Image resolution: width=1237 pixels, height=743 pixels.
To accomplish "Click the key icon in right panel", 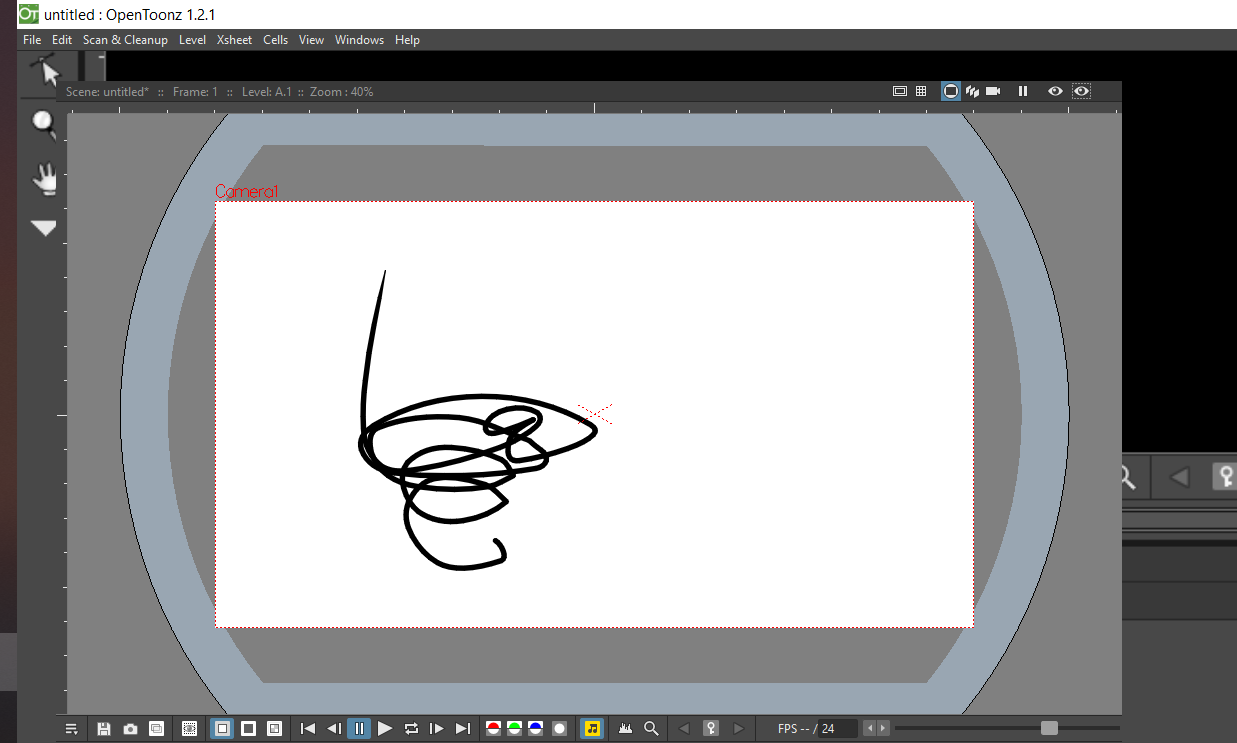I will (1224, 477).
